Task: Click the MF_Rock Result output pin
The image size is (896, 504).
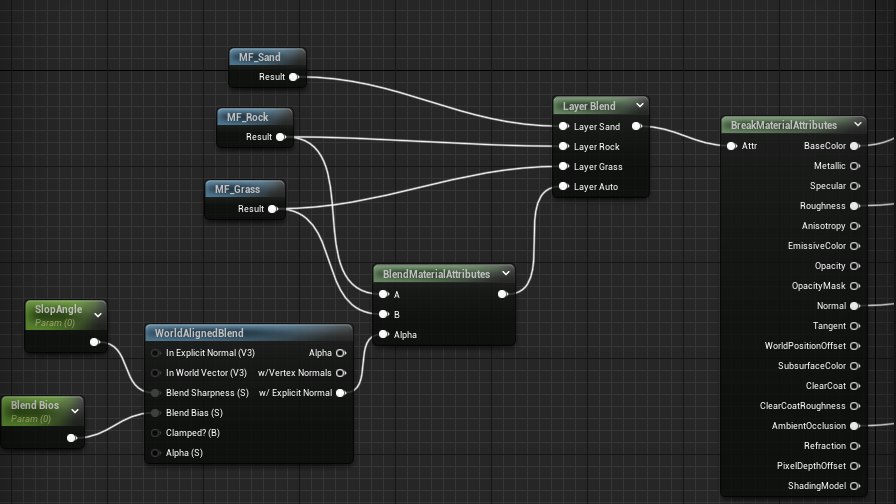Action: click(x=281, y=137)
